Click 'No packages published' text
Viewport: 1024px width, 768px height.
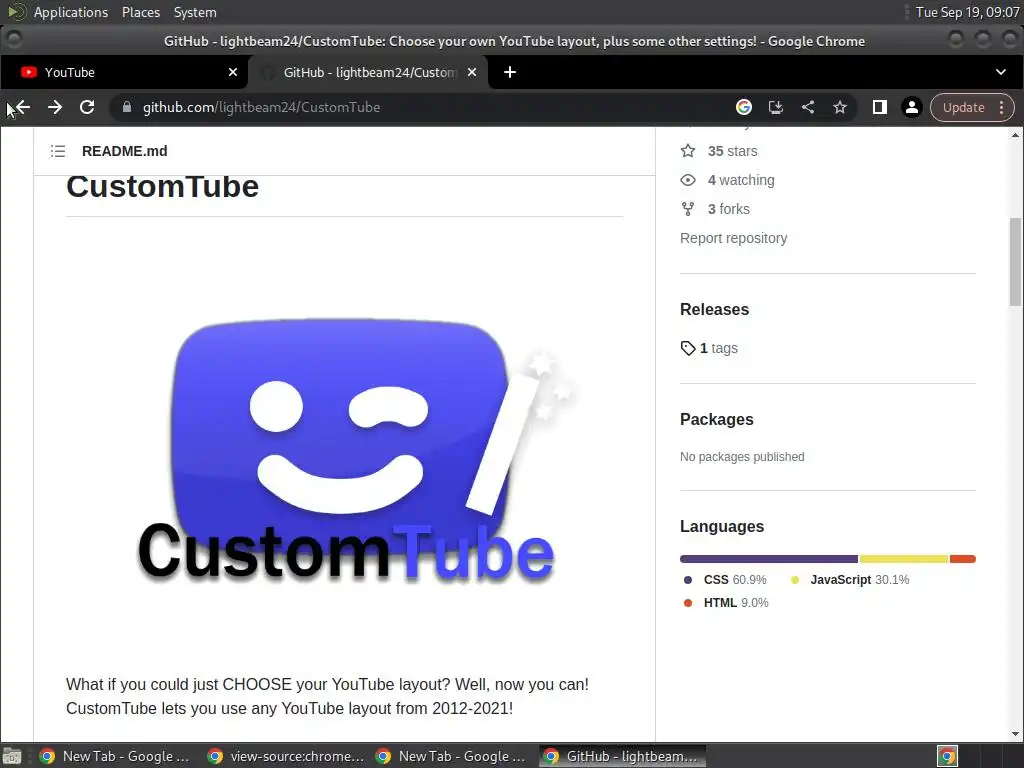pos(742,457)
